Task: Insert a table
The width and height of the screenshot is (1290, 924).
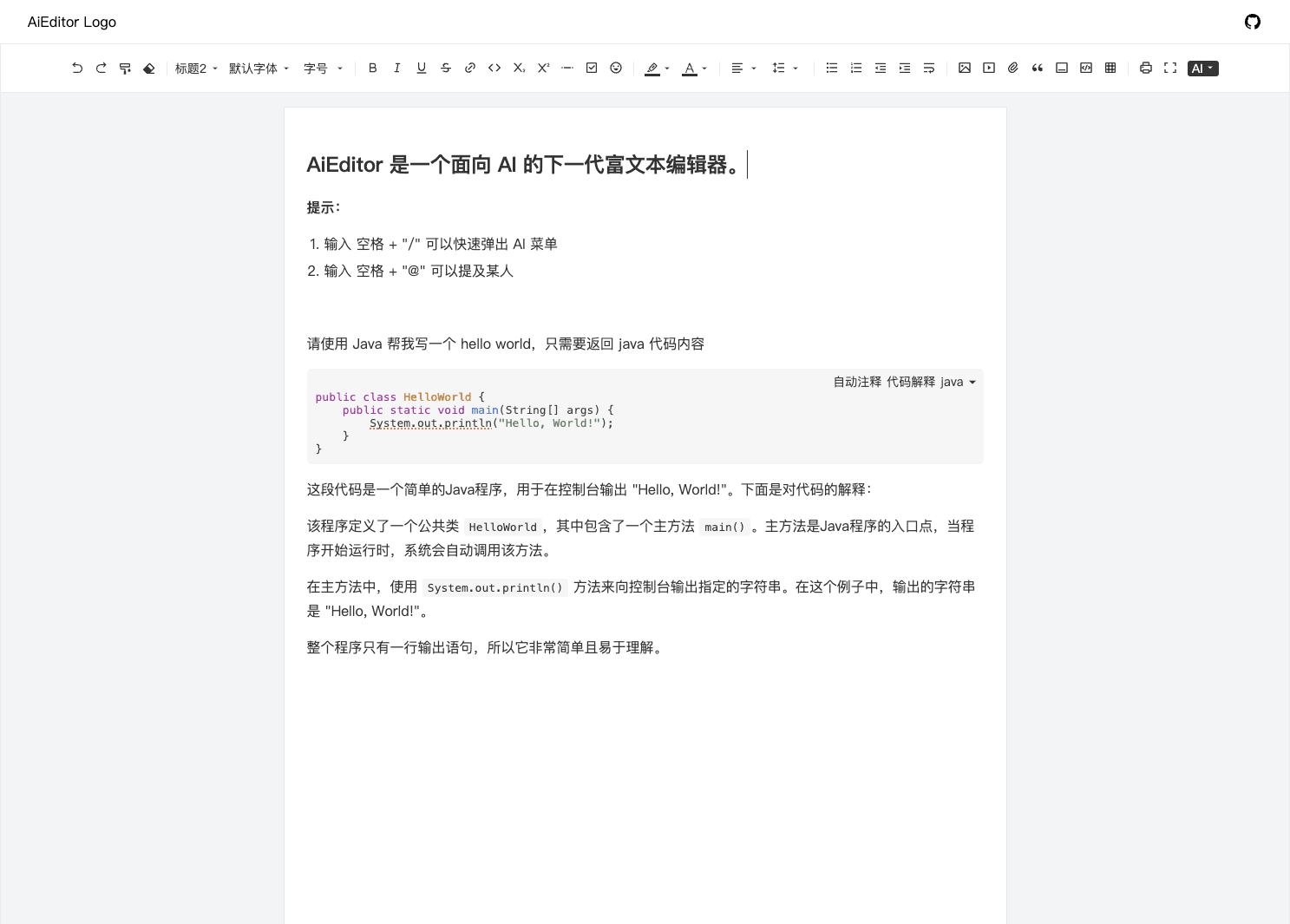Action: tap(1110, 68)
